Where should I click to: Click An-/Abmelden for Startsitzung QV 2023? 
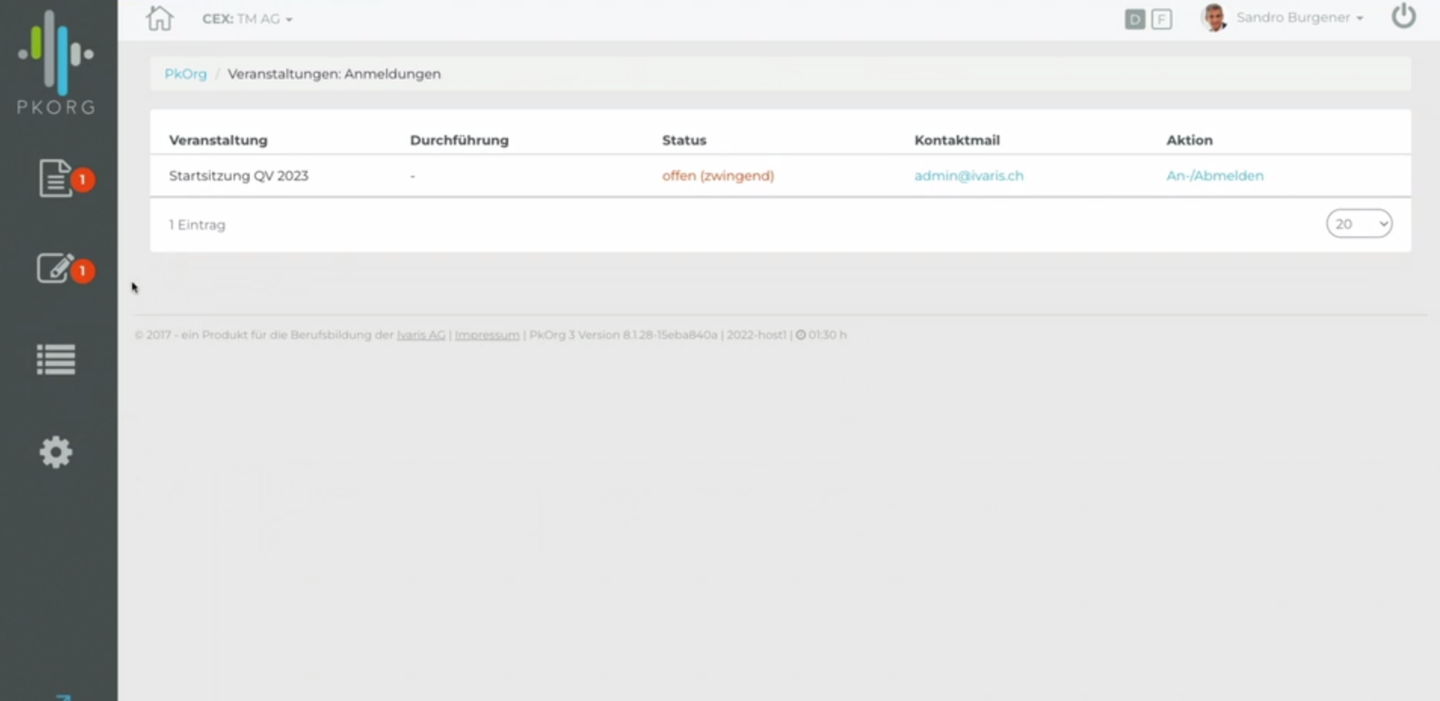1214,176
